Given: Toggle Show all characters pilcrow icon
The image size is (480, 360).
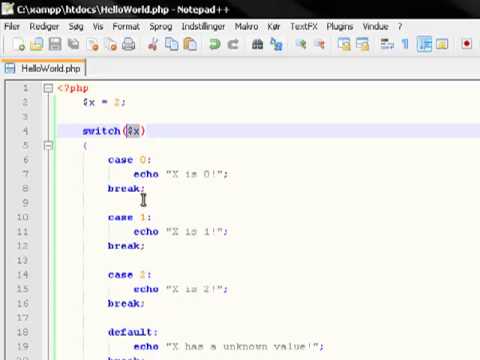Looking at the screenshot, I should (x=405, y=44).
